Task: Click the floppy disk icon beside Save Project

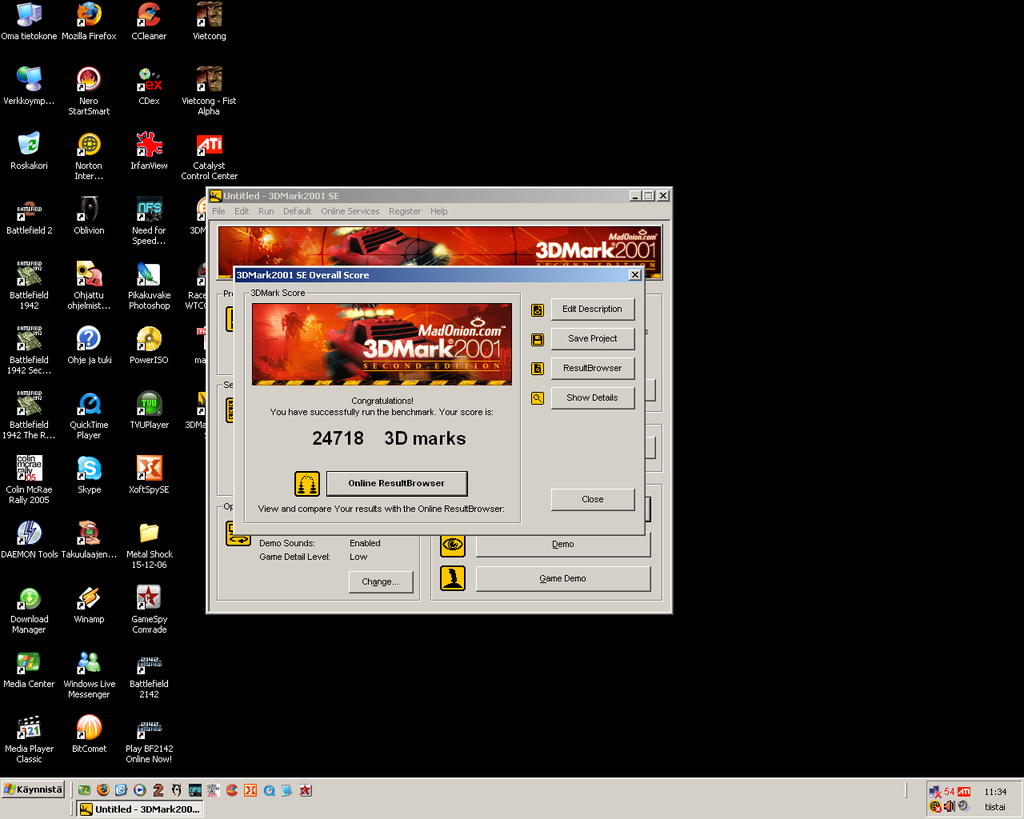Action: [537, 339]
